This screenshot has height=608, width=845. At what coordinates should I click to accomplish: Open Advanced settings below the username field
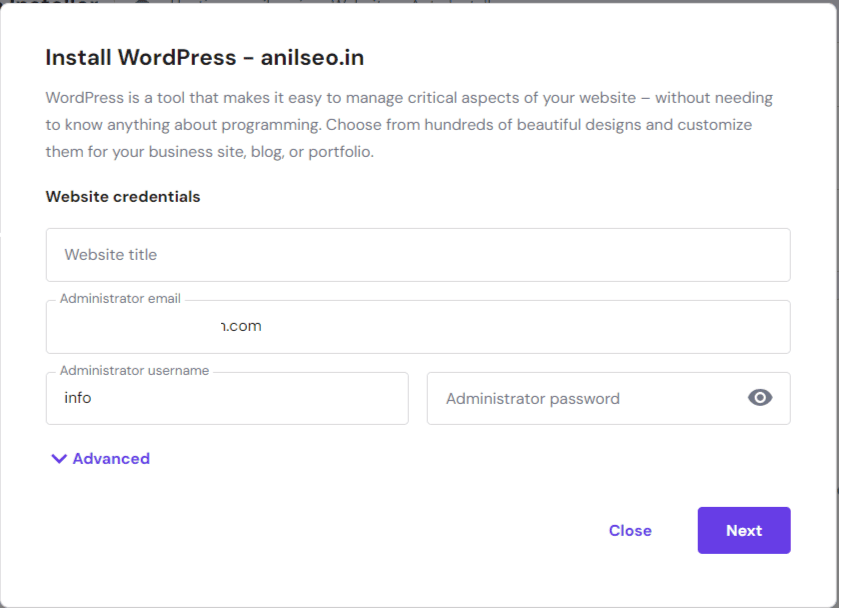click(100, 458)
